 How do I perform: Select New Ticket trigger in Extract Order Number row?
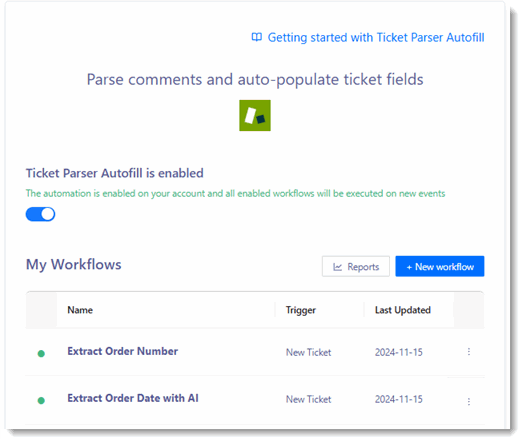[x=309, y=352]
